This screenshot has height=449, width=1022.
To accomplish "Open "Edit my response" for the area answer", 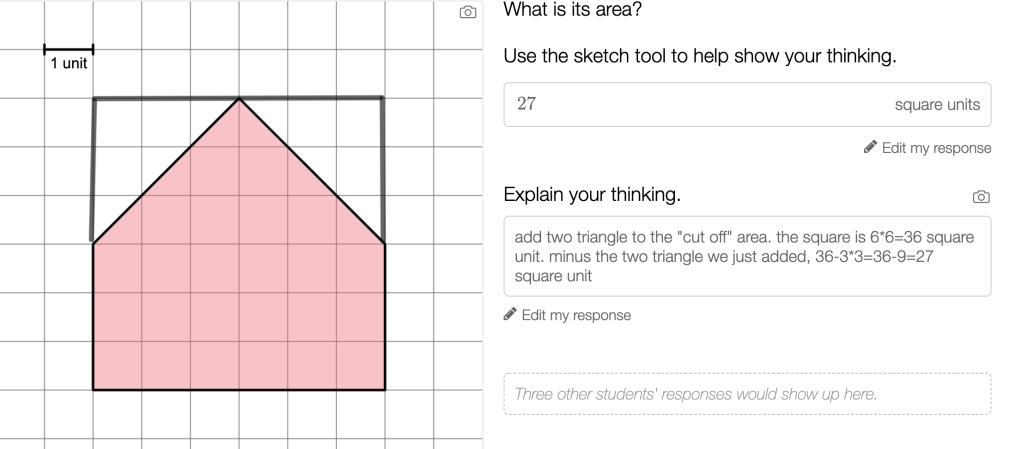I will click(x=937, y=148).
